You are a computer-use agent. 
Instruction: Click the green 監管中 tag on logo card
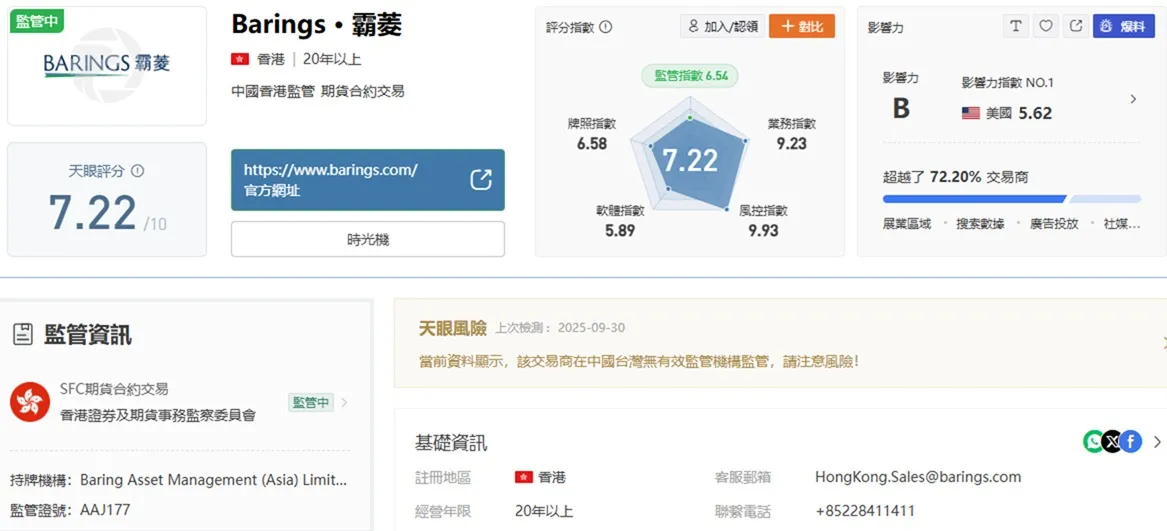[x=36, y=21]
